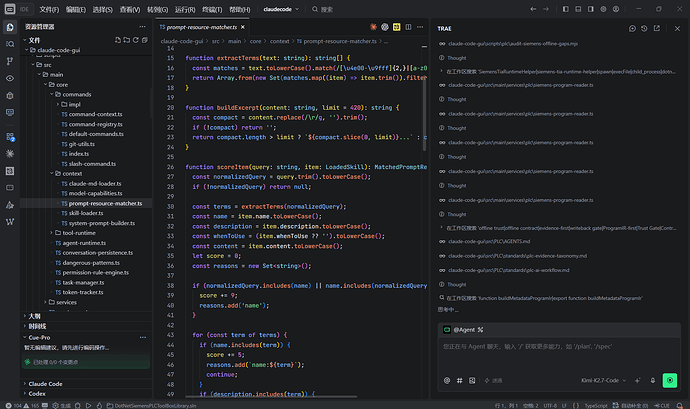The image size is (690, 409).
Task: Refresh the explorer file tree
Action: click(136, 40)
